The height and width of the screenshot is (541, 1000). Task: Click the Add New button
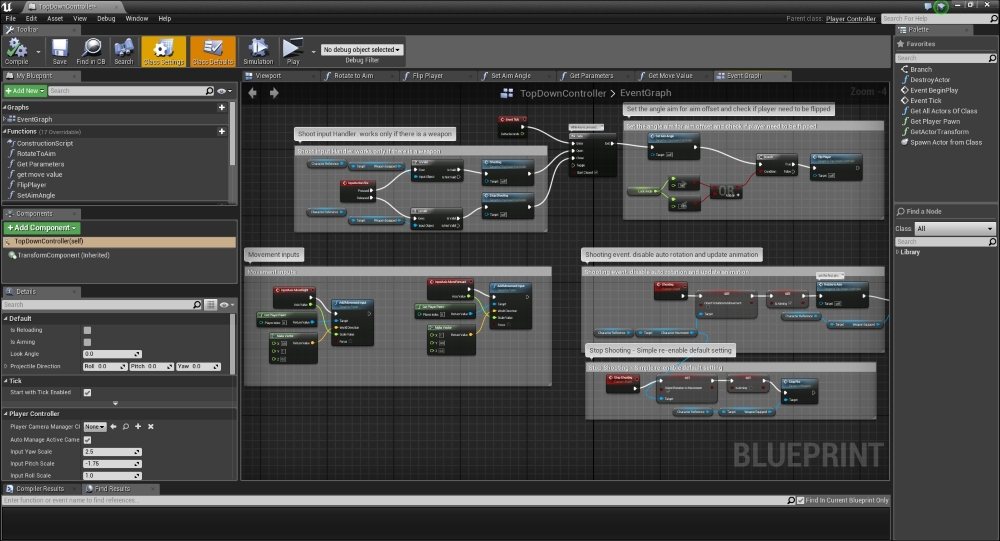[24, 91]
